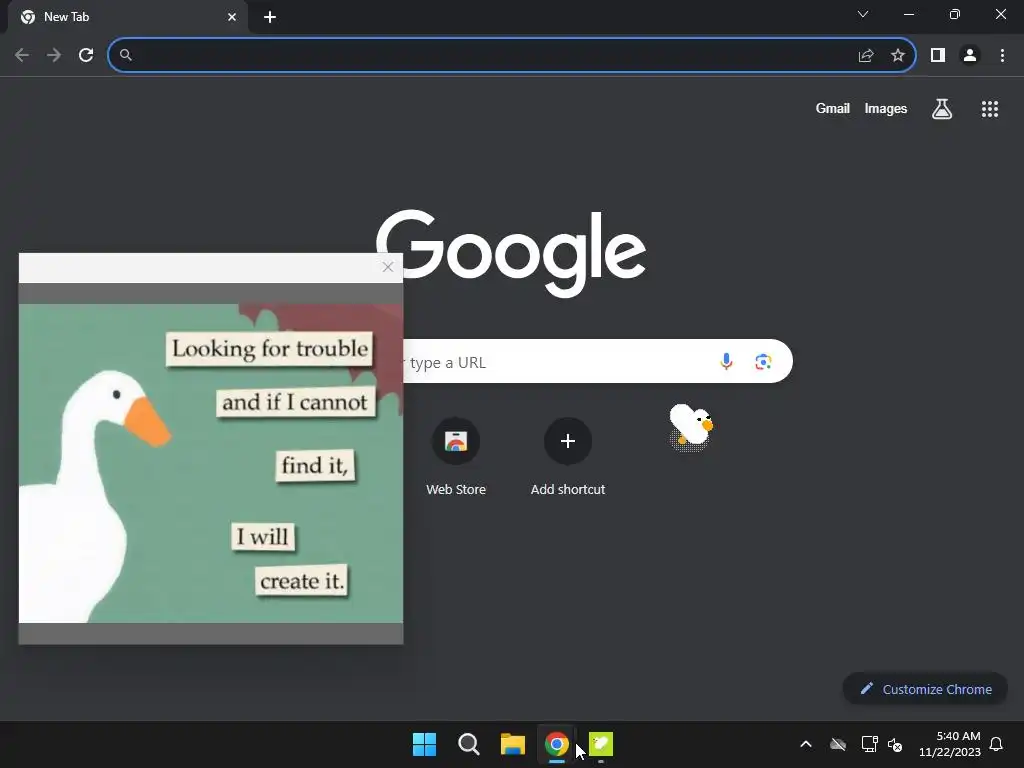
Task: Go back using the browser back arrow
Action: [22, 56]
